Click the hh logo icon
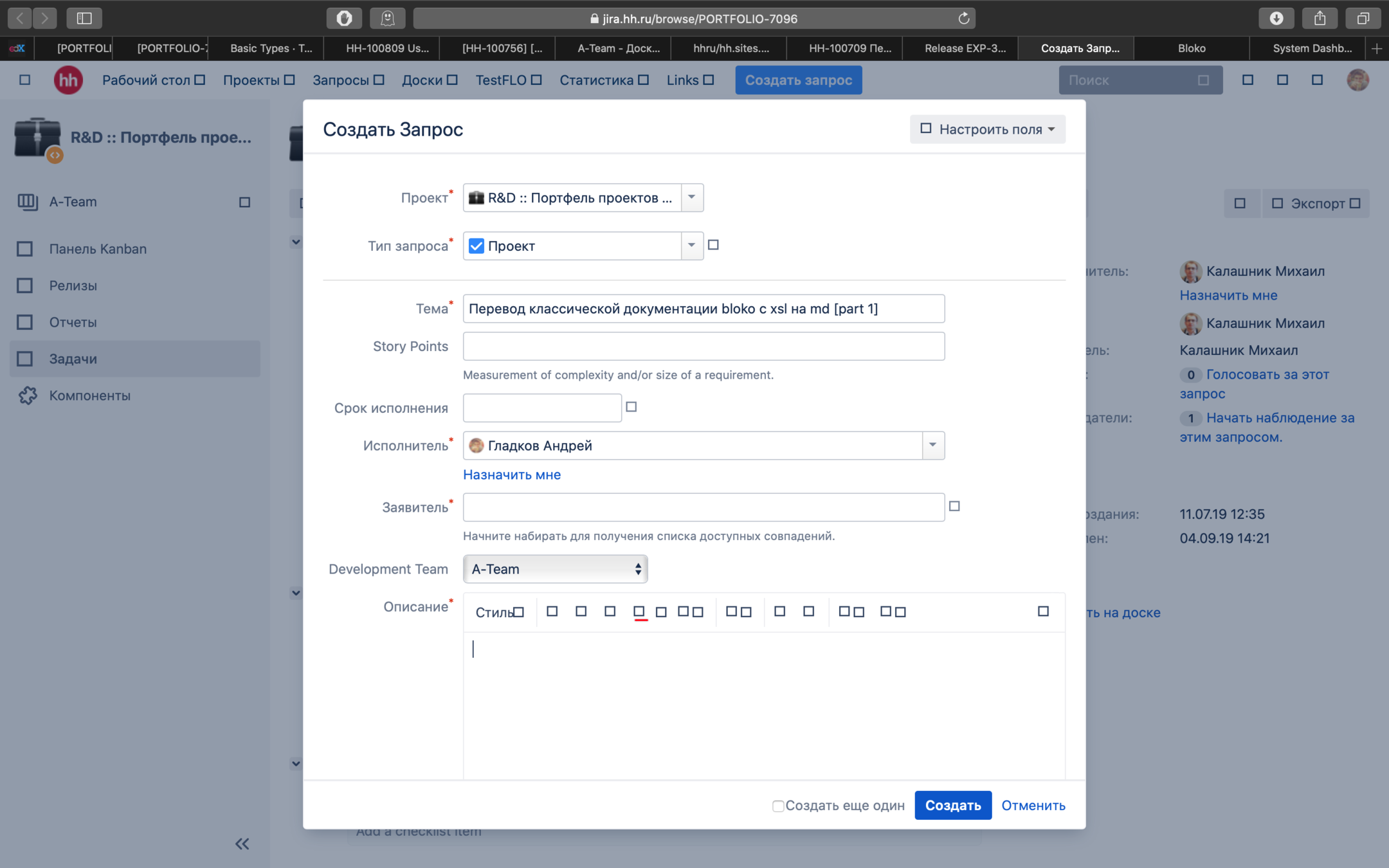1389x868 pixels. (x=68, y=80)
